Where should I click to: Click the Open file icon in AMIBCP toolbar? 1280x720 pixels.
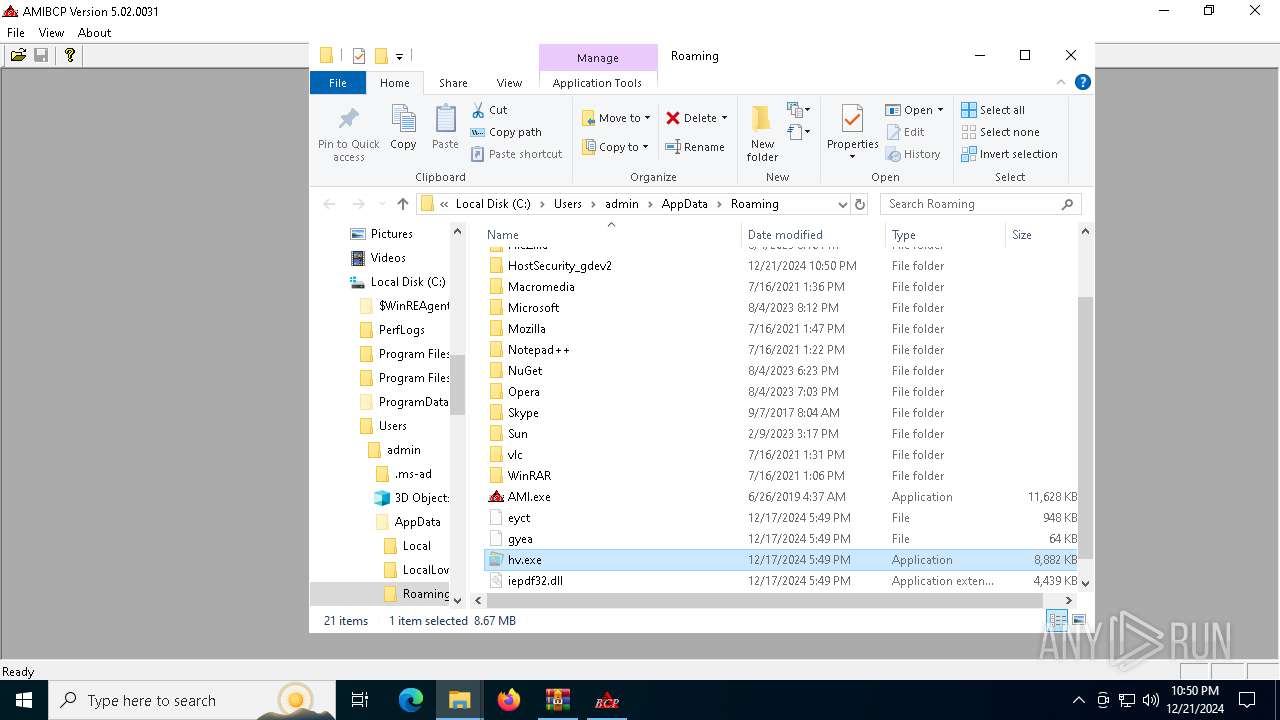tap(18, 55)
